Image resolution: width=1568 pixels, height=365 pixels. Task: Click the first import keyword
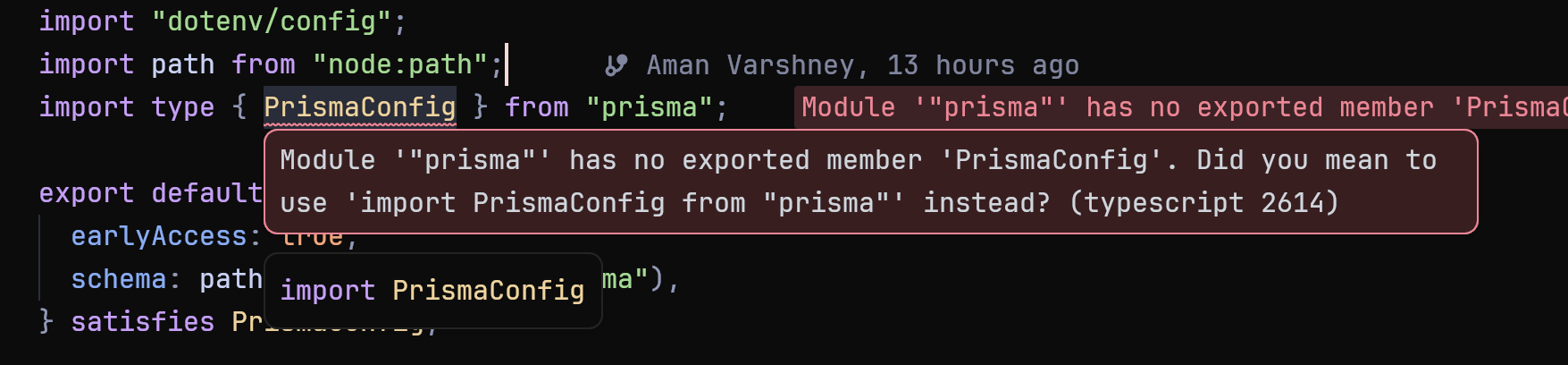tap(87, 21)
